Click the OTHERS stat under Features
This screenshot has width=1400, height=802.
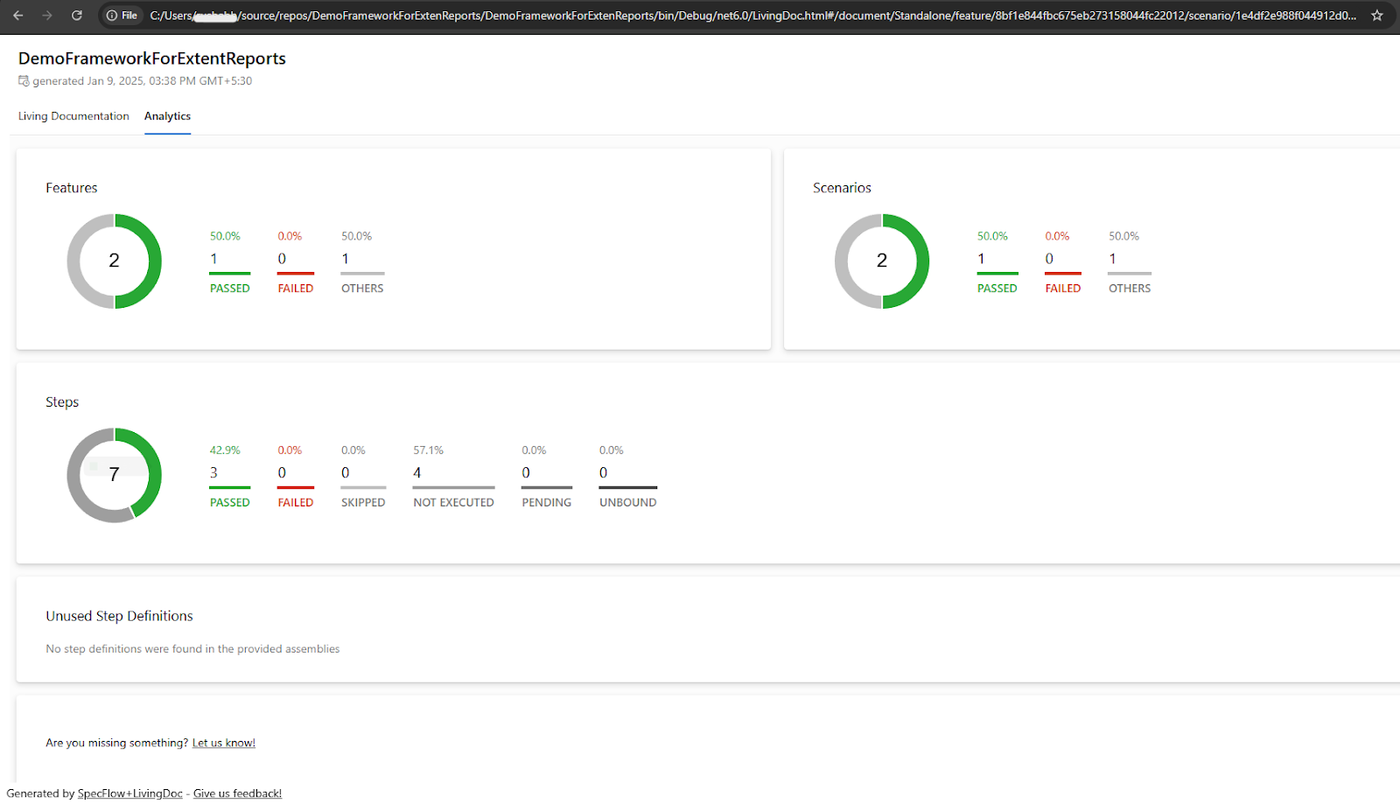click(x=362, y=262)
